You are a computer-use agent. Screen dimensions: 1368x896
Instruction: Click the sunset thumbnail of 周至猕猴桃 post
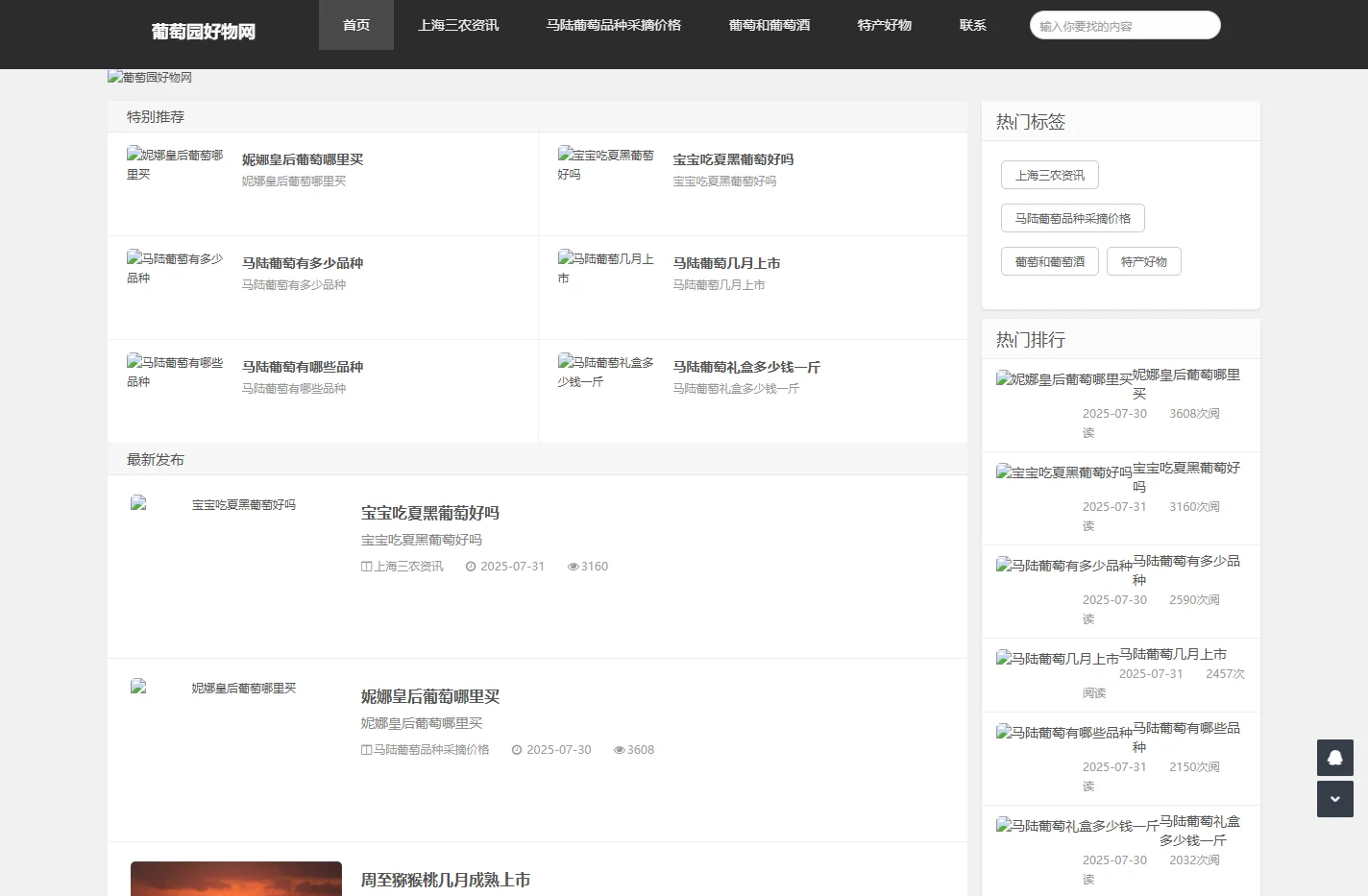tap(236, 879)
